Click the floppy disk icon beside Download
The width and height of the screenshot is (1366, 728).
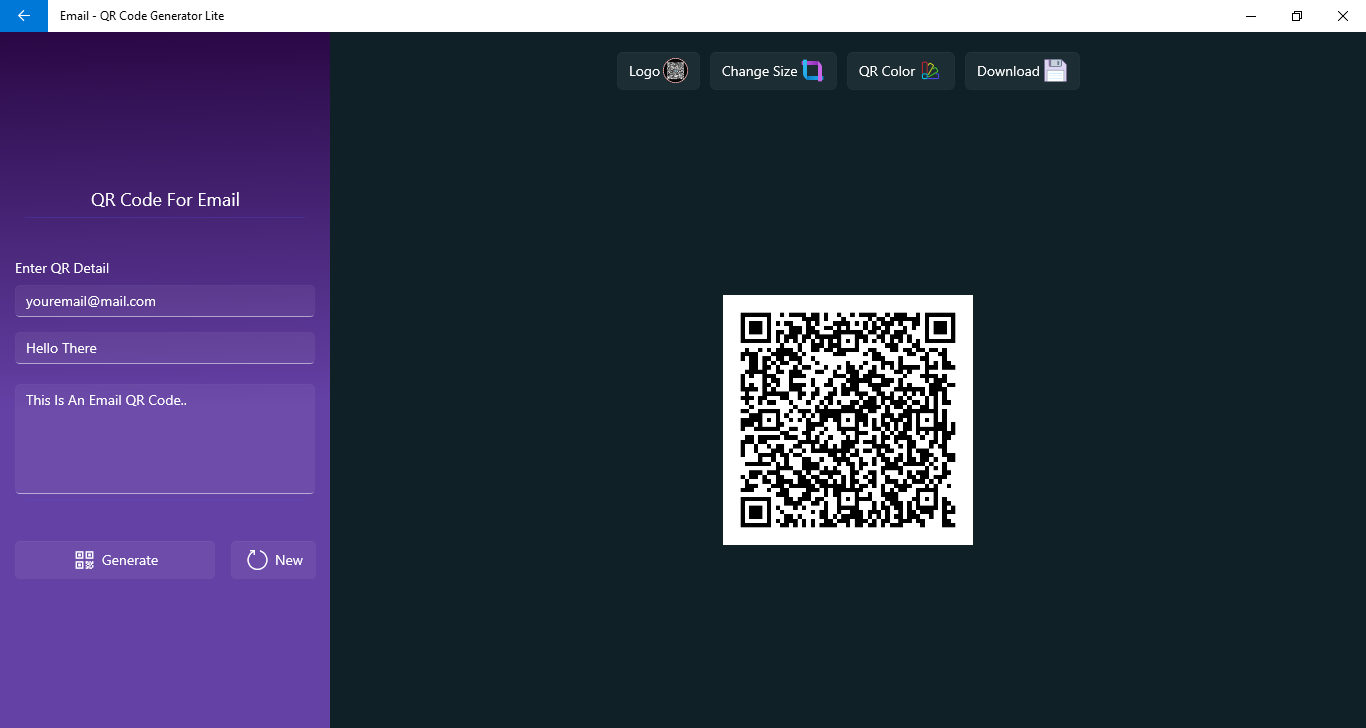click(x=1055, y=71)
